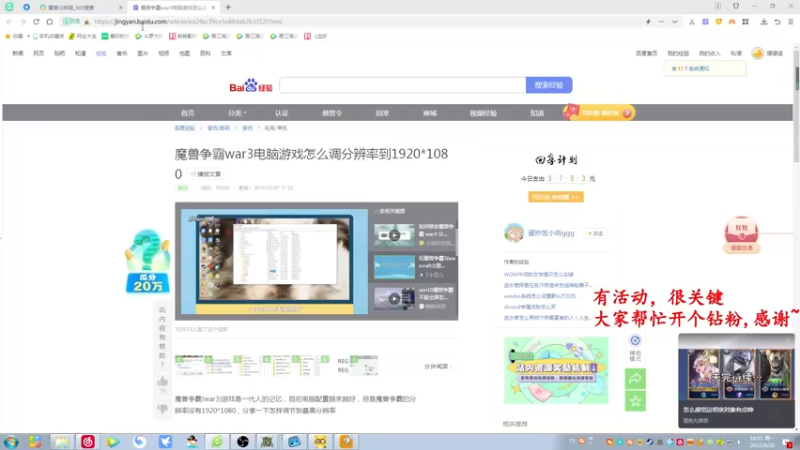Open the 首页 item in gray nav bar
This screenshot has height=450, width=800.
[x=188, y=113]
